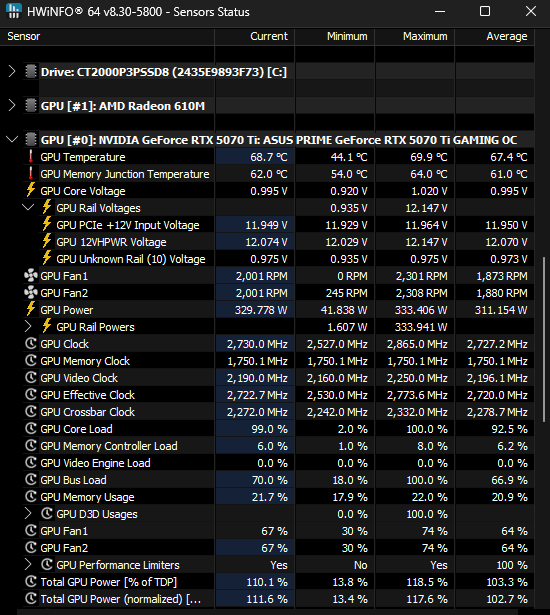The image size is (550, 615).
Task: Click the clock icon beside GPU Effective Clock
Action: pyautogui.click(x=31, y=394)
